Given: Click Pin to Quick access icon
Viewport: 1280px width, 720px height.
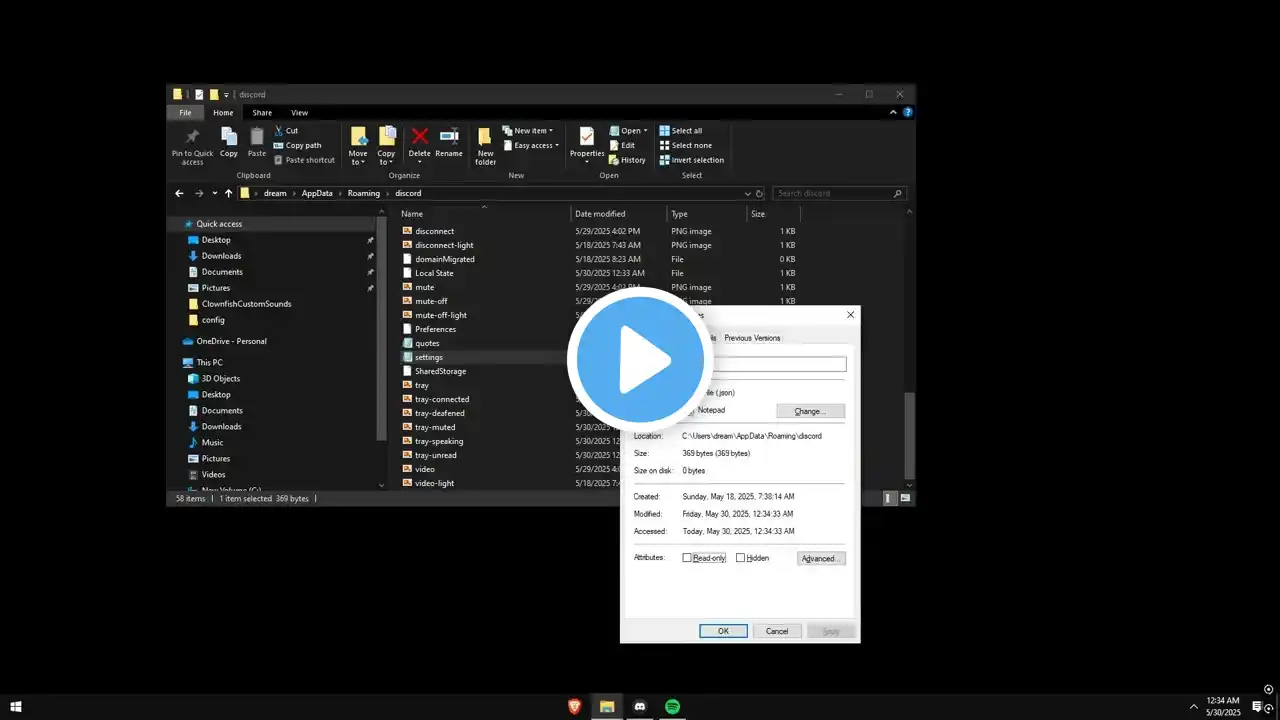Looking at the screenshot, I should pyautogui.click(x=192, y=137).
